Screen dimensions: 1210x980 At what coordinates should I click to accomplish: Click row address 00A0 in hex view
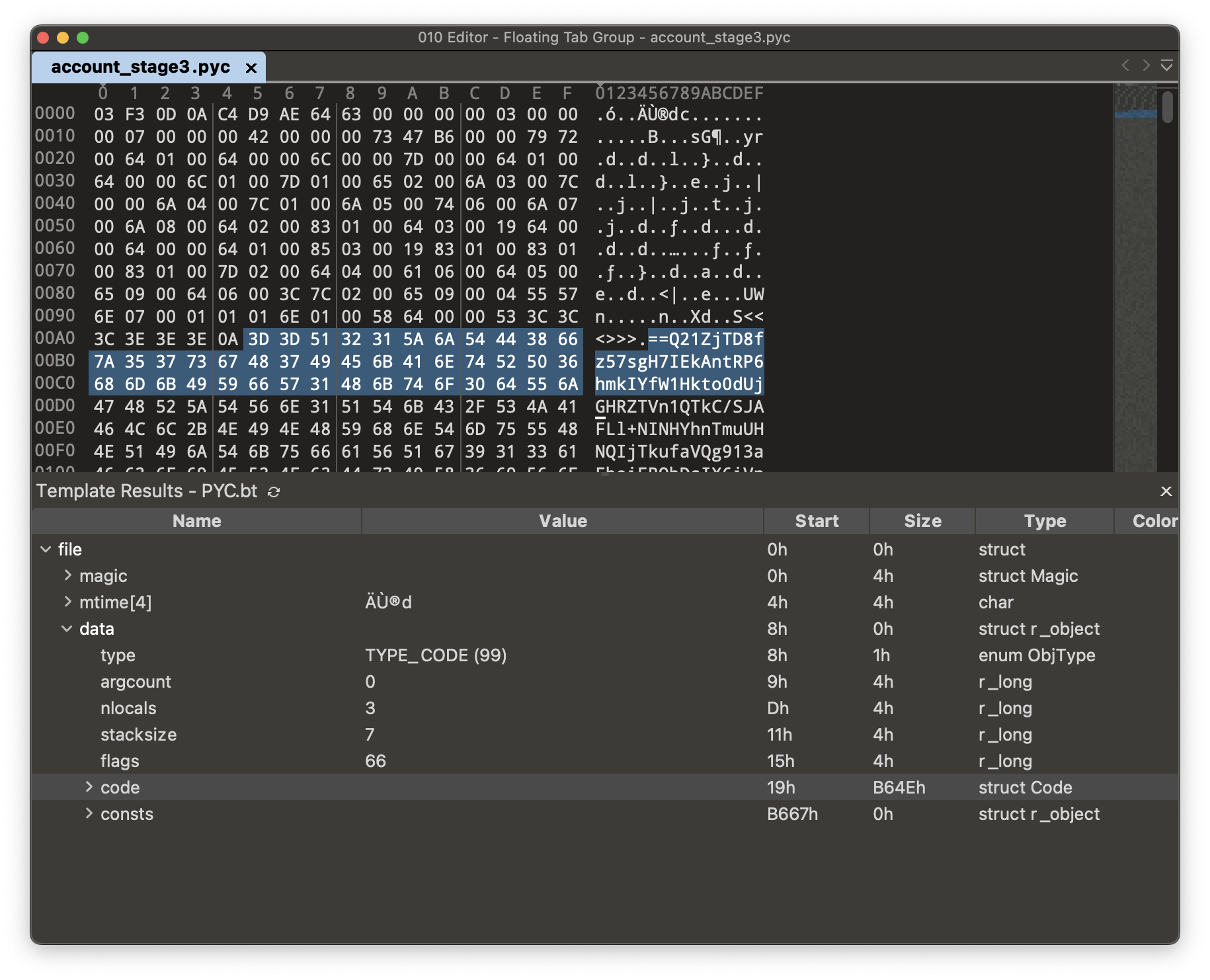55,339
